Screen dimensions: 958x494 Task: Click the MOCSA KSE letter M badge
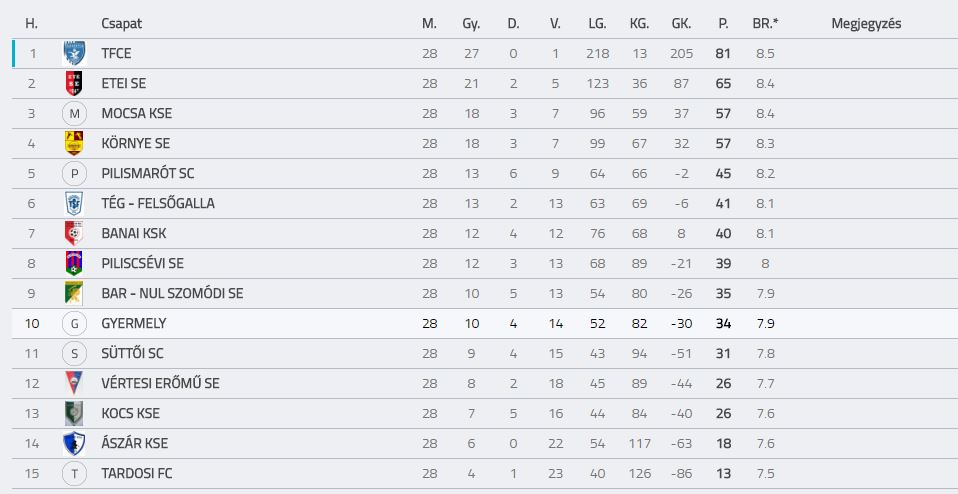[x=75, y=114]
